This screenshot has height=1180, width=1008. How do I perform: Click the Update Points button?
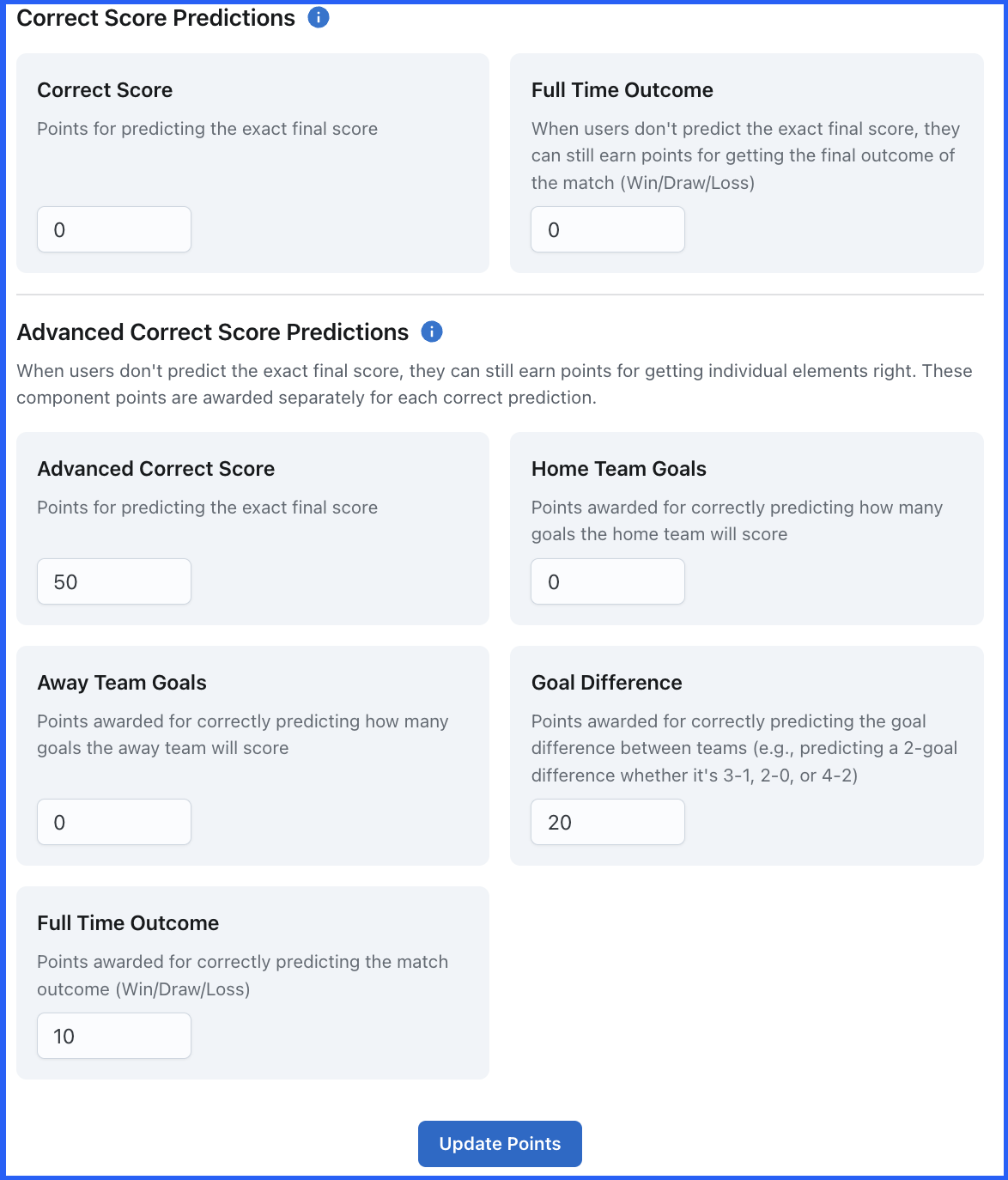pos(500,1144)
